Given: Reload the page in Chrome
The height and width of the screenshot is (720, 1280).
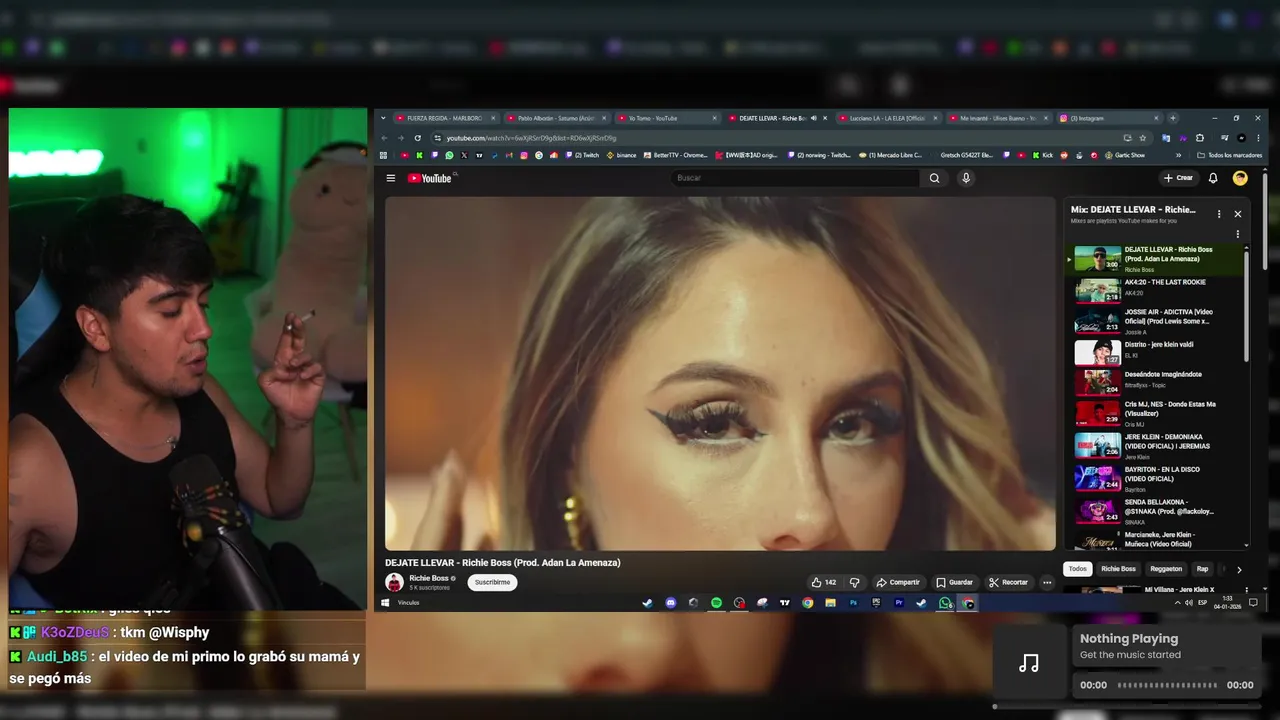Looking at the screenshot, I should (x=417, y=138).
